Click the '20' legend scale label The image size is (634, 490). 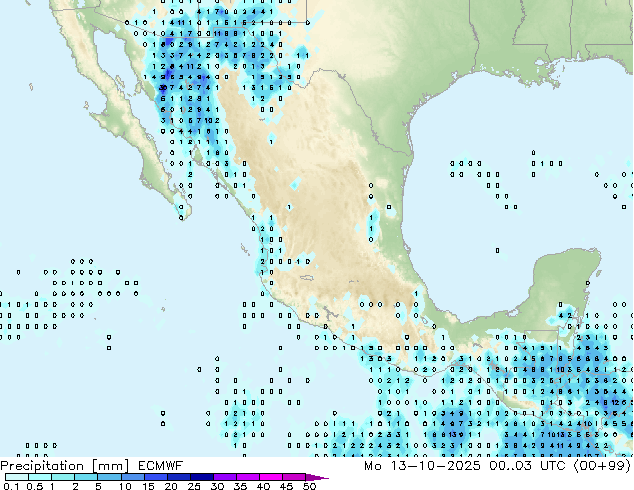[x=171, y=486]
